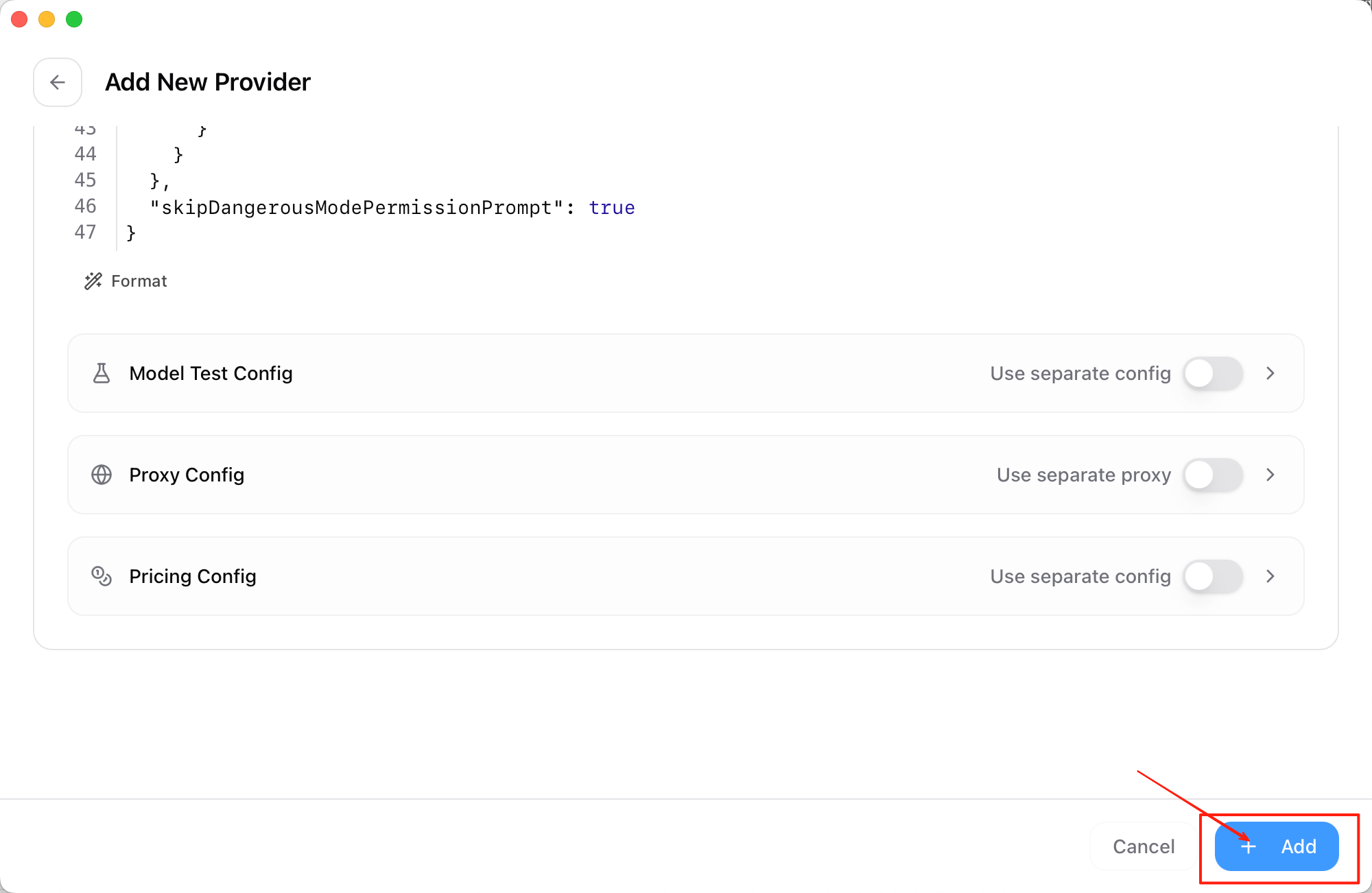Click the plus icon on Add button

(1249, 846)
